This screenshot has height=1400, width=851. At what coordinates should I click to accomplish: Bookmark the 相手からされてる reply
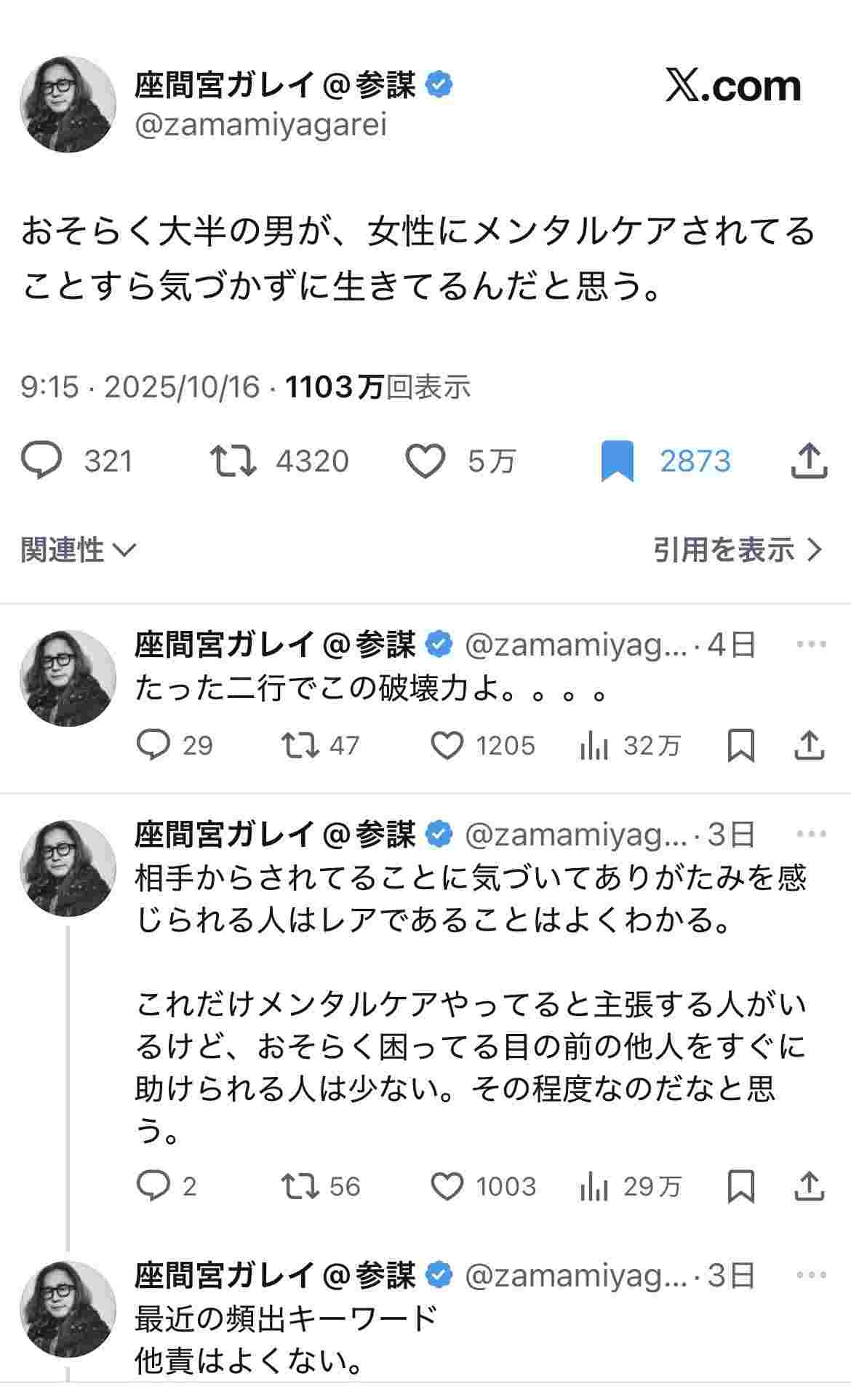tap(740, 1186)
